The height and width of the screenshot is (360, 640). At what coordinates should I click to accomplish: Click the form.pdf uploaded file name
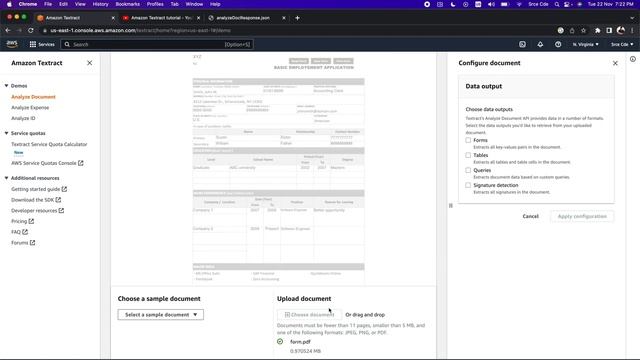click(300, 342)
